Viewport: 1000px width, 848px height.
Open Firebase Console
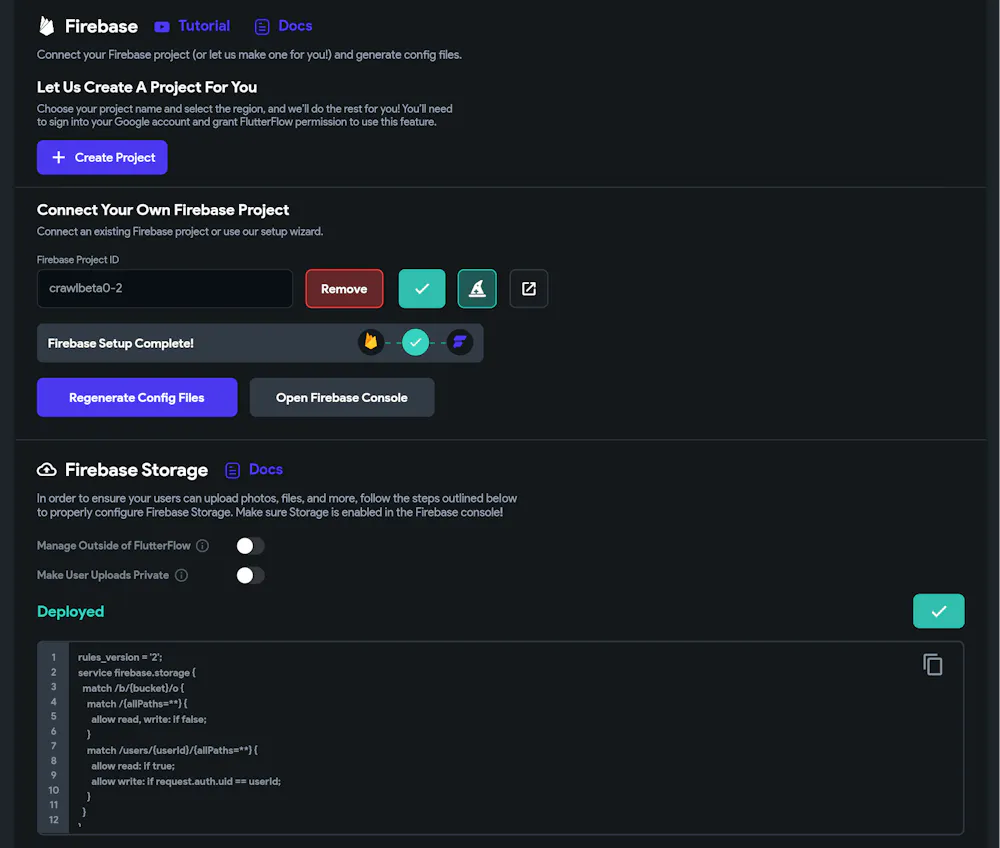pyautogui.click(x=342, y=397)
